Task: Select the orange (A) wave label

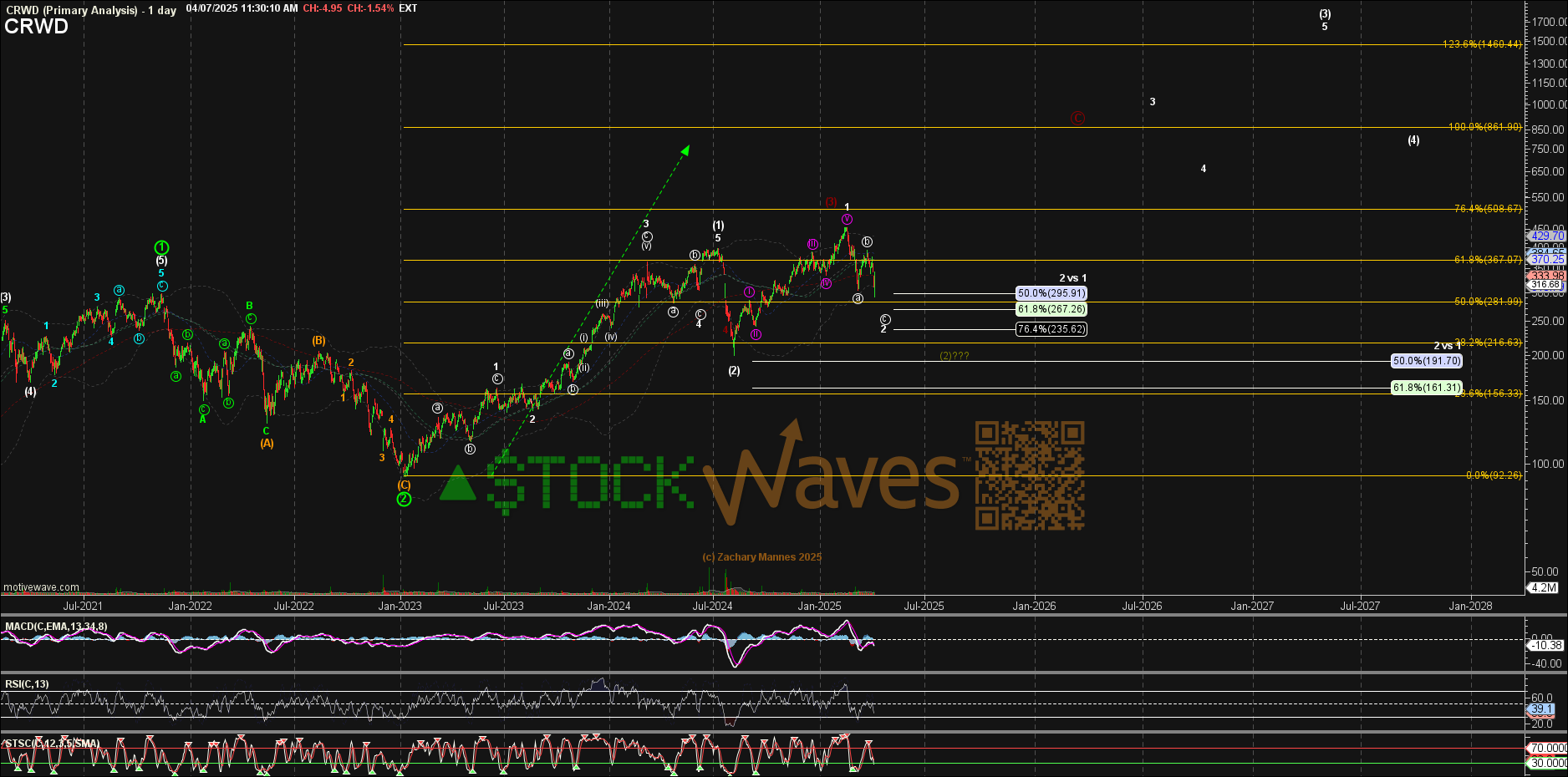Action: click(x=267, y=444)
